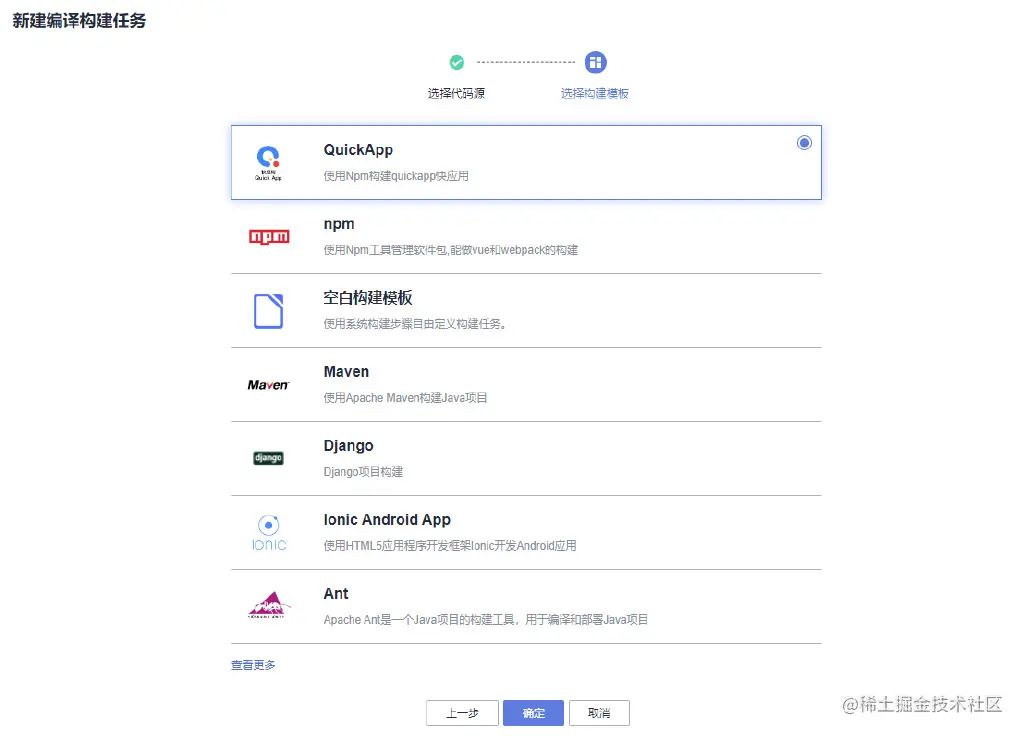Image resolution: width=1024 pixels, height=736 pixels.
Task: Click the 新建编译构建任务 page heading
Action: (x=79, y=20)
